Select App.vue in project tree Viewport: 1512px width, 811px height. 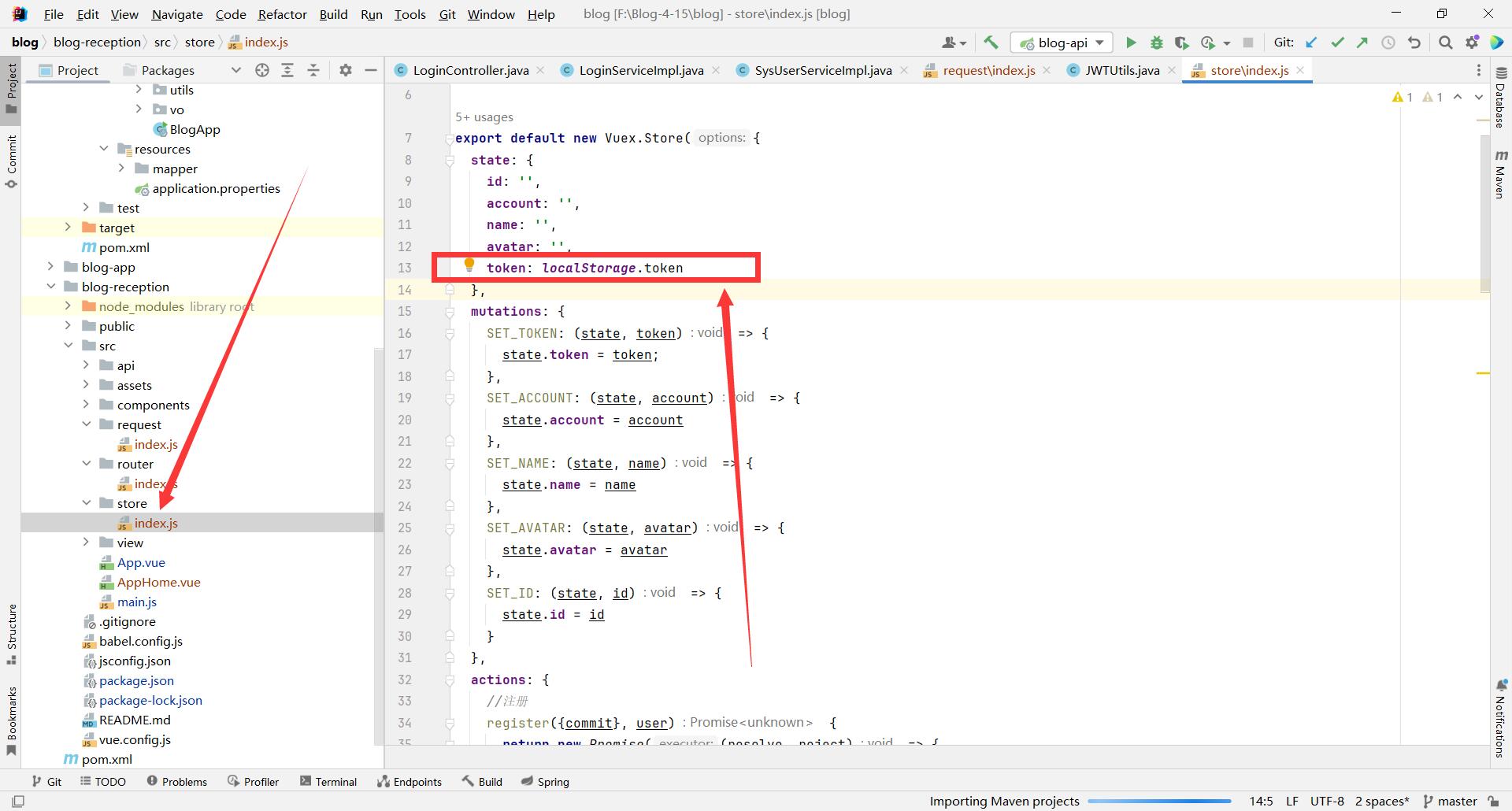141,562
